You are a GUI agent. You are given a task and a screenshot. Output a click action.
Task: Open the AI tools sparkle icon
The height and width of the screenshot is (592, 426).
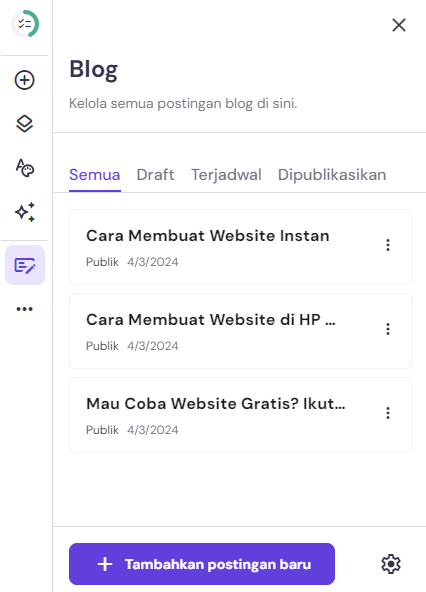(x=25, y=212)
